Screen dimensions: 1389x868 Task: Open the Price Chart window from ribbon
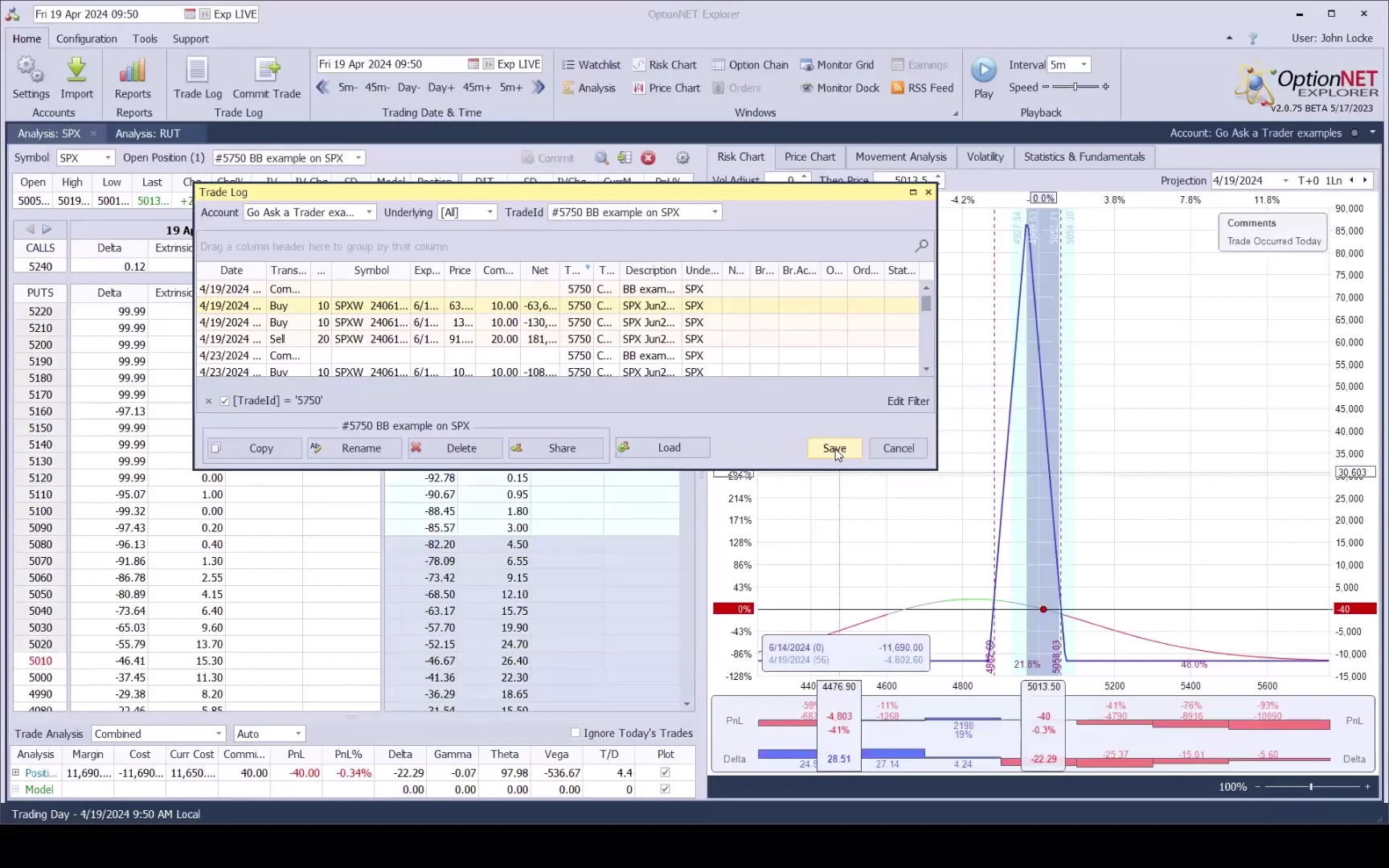[666, 88]
